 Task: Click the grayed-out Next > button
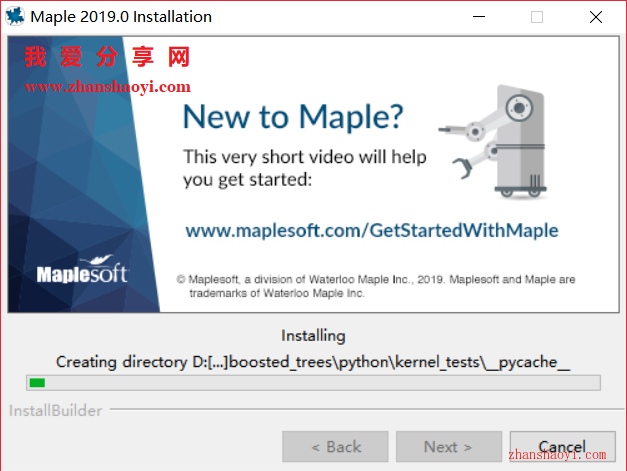(x=449, y=446)
